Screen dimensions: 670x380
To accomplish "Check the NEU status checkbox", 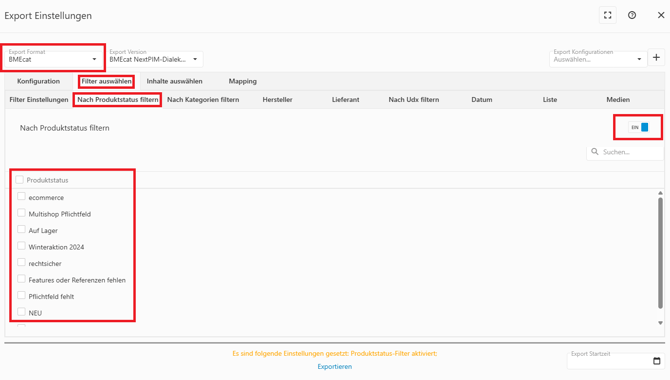I will pos(21,312).
